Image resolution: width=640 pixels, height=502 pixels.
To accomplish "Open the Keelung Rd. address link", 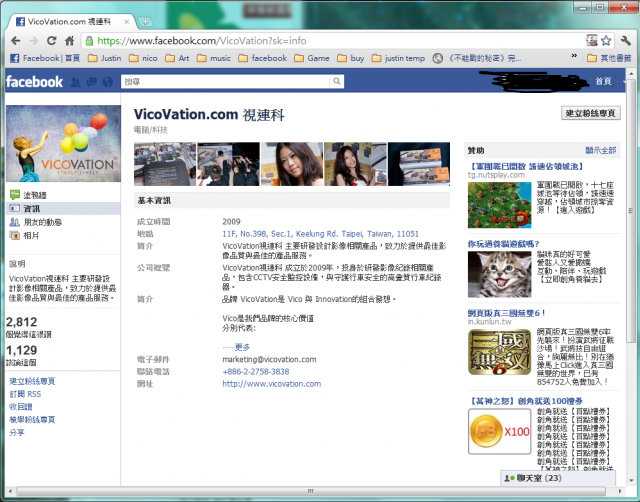I will tap(320, 234).
